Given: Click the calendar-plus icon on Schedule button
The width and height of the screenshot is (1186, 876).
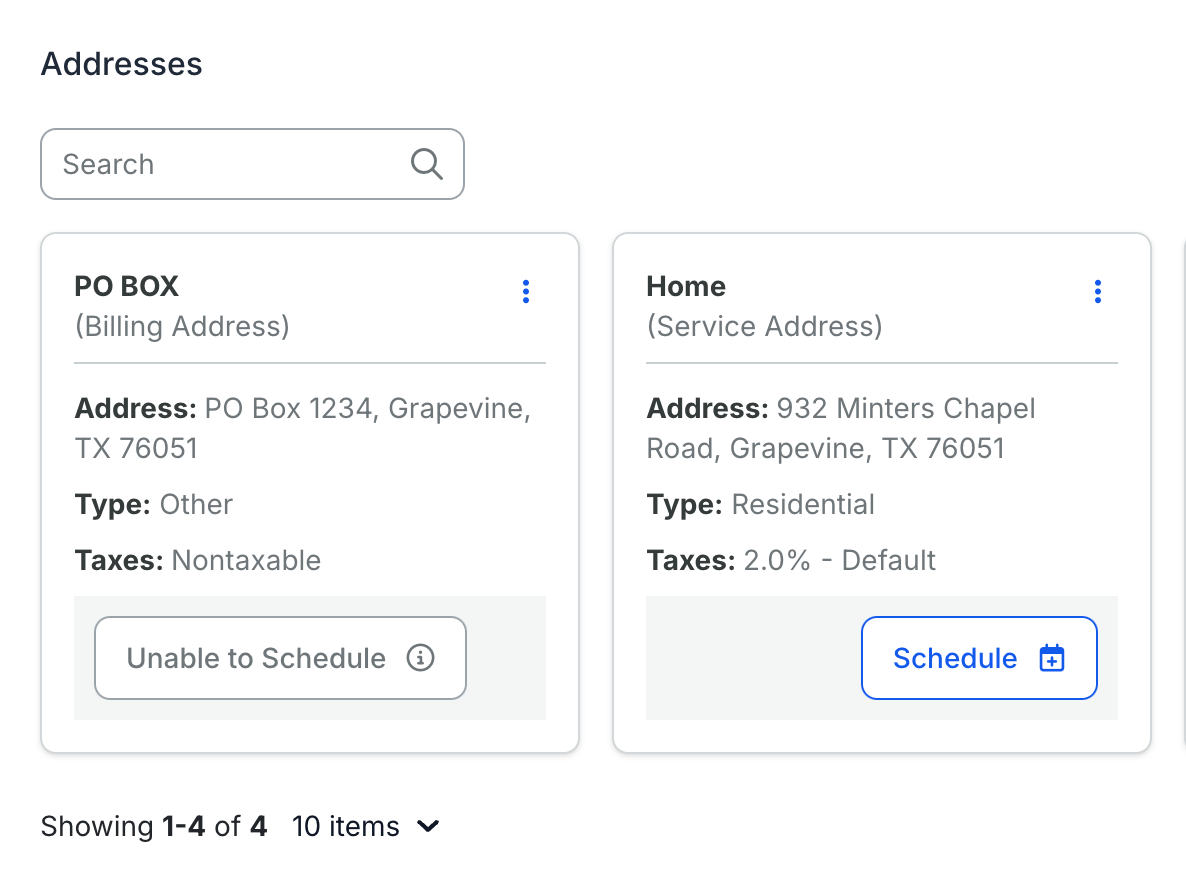Looking at the screenshot, I should coord(1052,658).
